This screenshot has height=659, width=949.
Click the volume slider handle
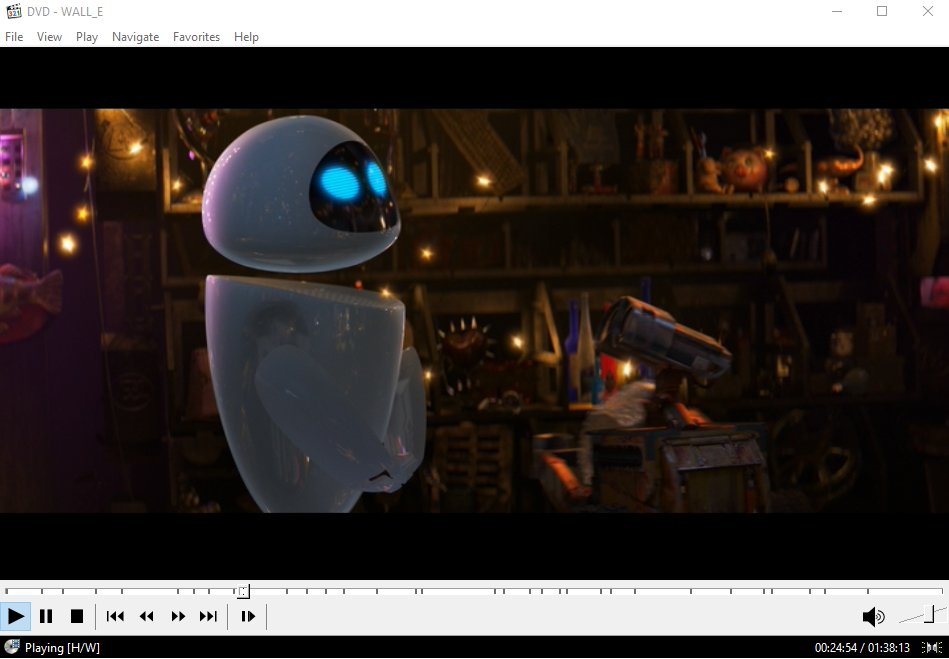pyautogui.click(x=930, y=614)
